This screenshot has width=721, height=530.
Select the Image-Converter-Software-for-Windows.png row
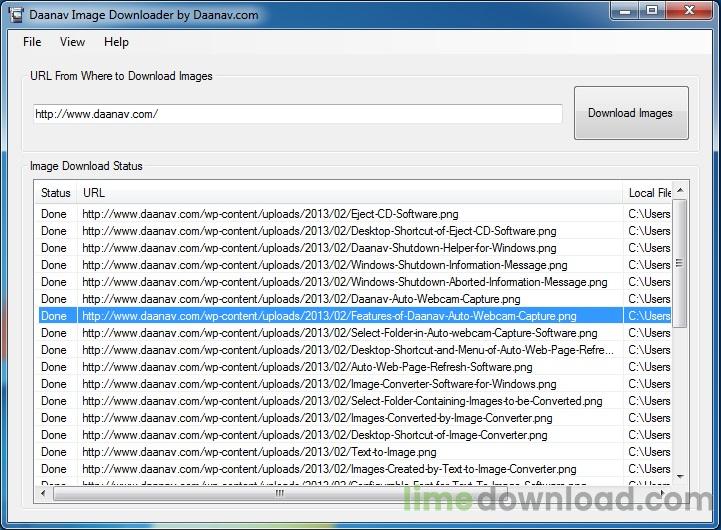pyautogui.click(x=354, y=384)
